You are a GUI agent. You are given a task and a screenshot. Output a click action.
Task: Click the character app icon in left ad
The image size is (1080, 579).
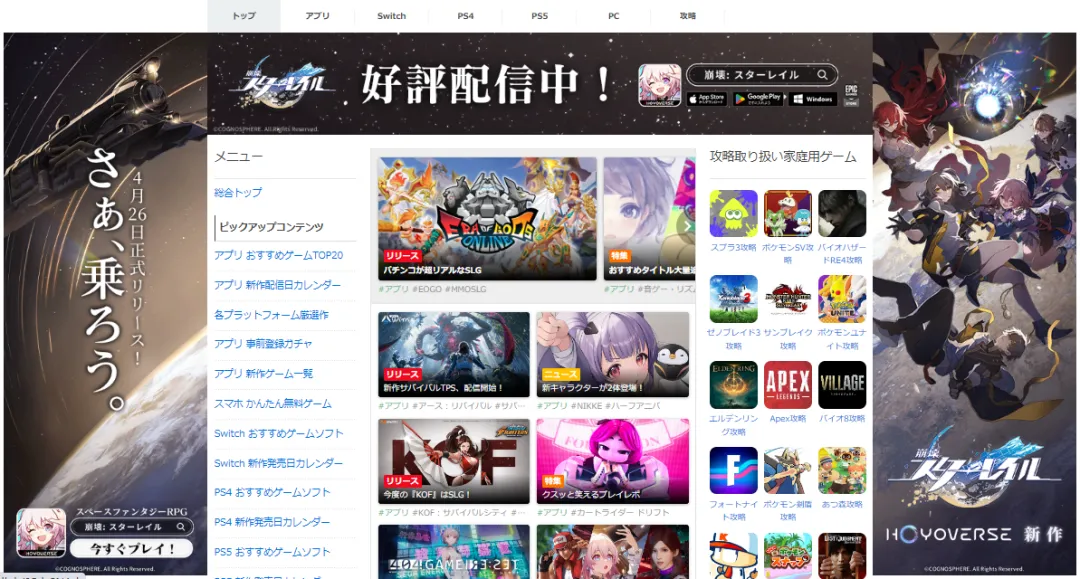(41, 533)
